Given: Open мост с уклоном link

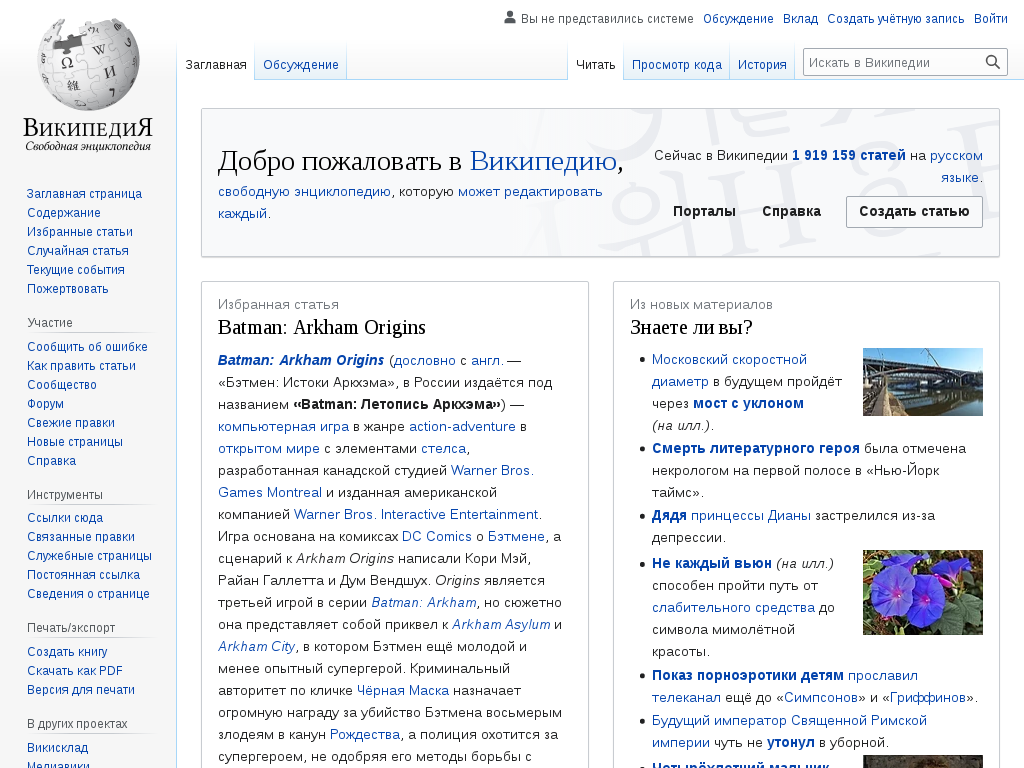Looking at the screenshot, I should (748, 404).
